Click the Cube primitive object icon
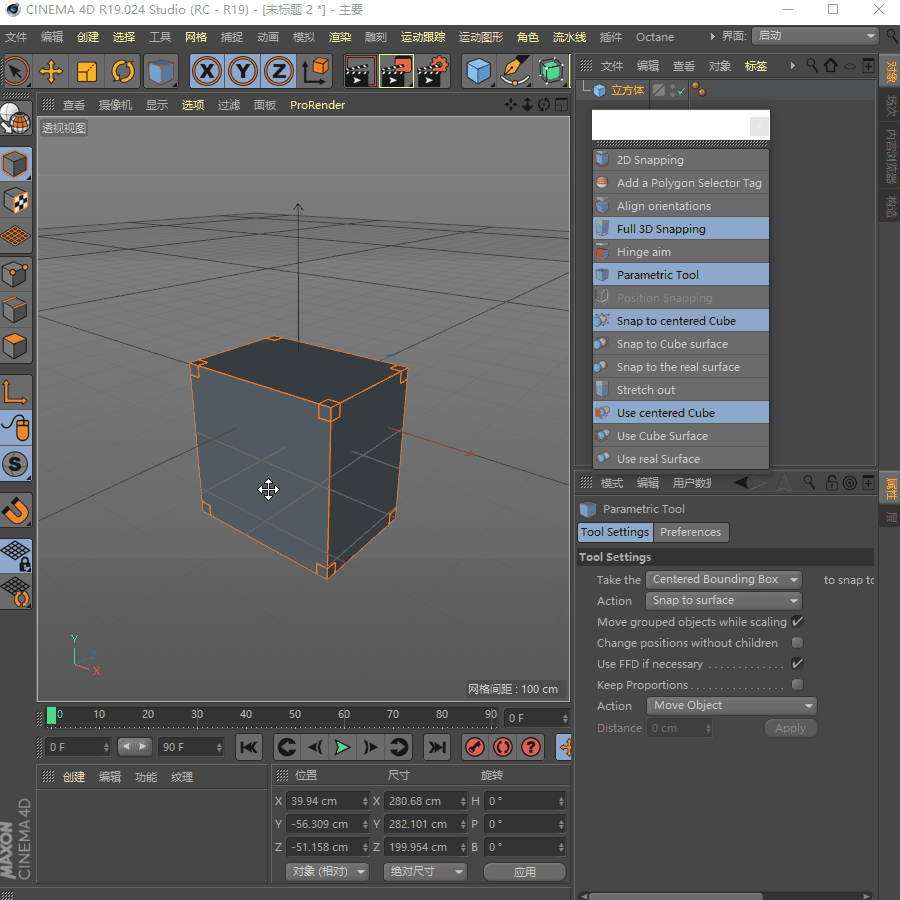This screenshot has width=900, height=900. 480,71
